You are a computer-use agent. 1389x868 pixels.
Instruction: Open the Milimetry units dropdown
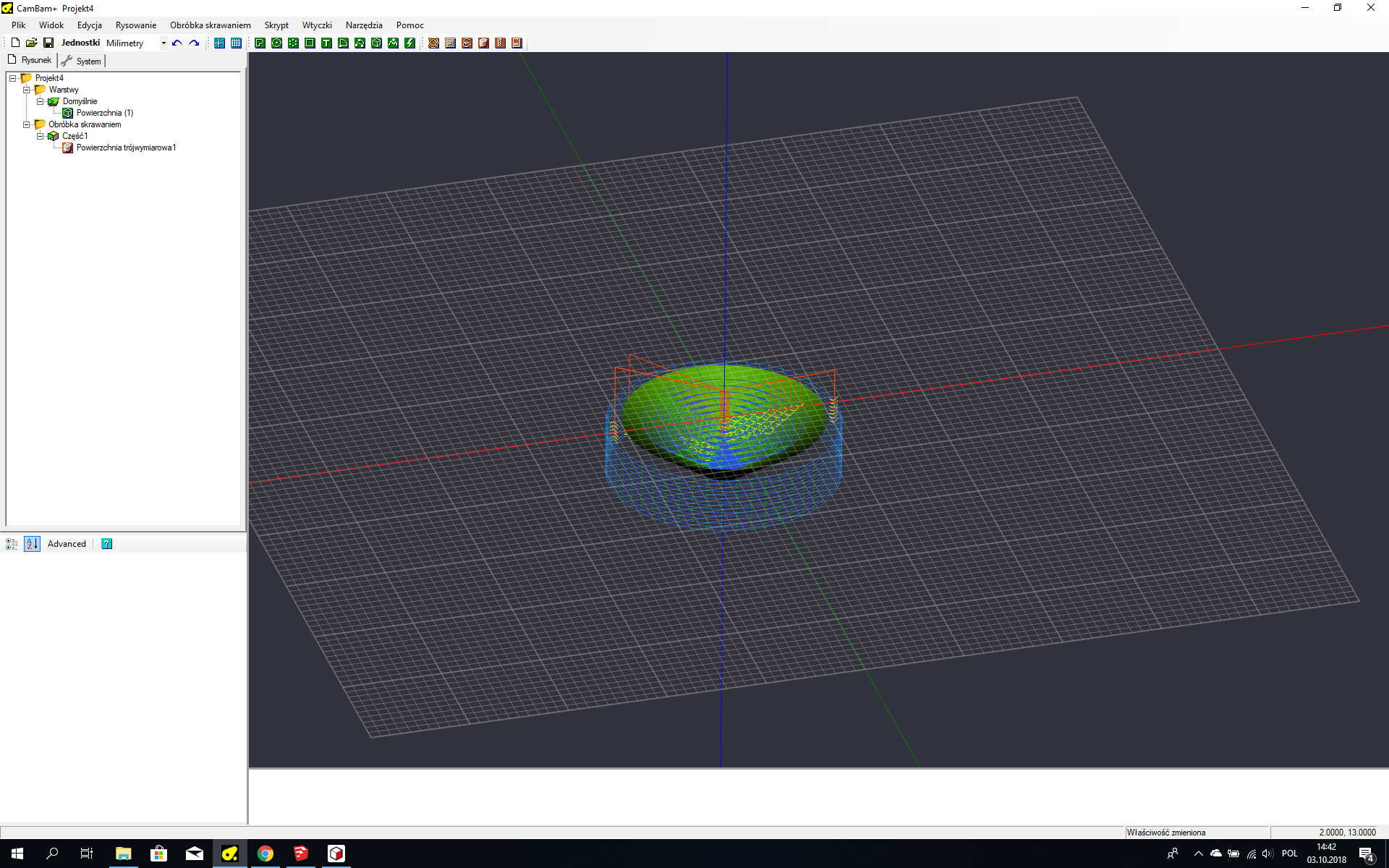click(163, 43)
